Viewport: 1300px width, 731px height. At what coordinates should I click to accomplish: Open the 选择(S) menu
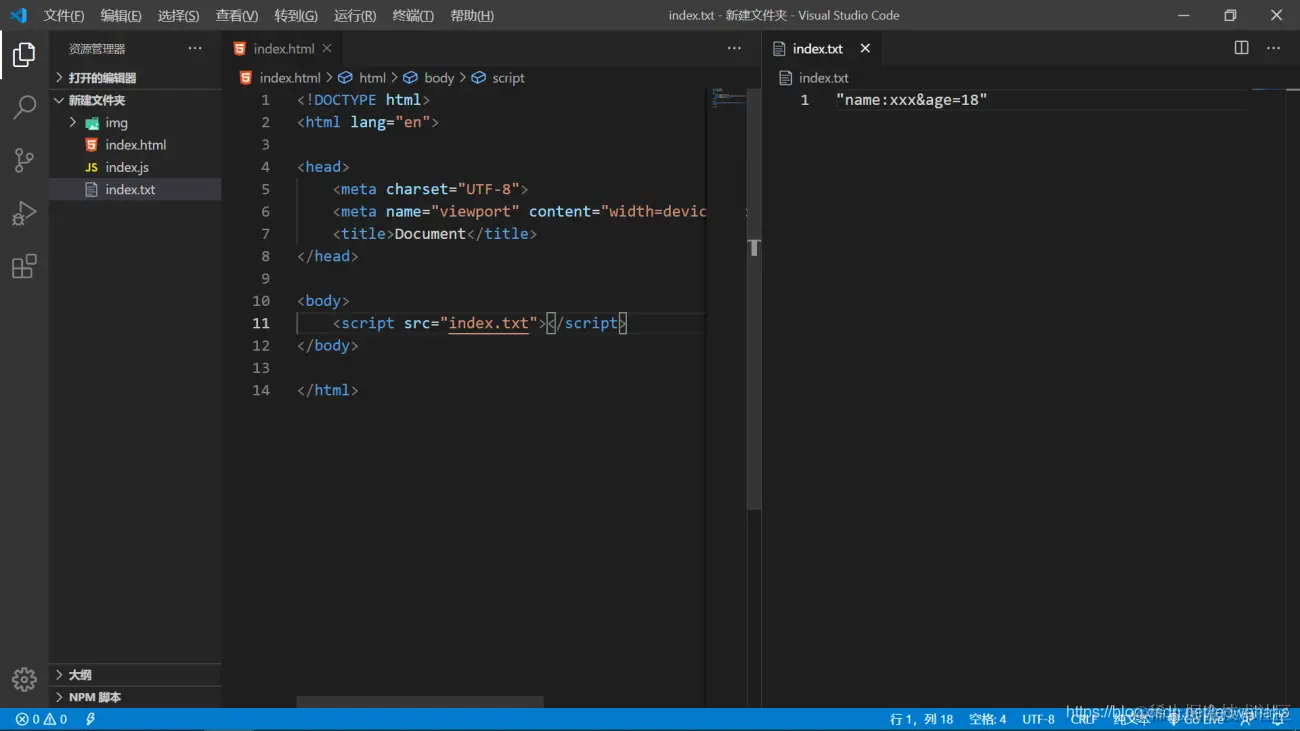click(x=179, y=15)
